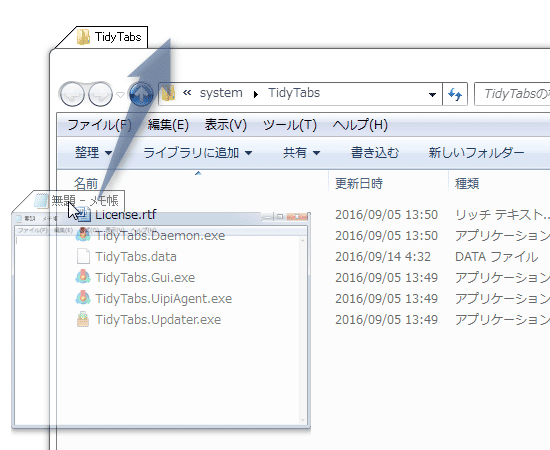Viewport: 550px width, 450px height.
Task: Open the 整理 dropdown
Action: pos(93,153)
